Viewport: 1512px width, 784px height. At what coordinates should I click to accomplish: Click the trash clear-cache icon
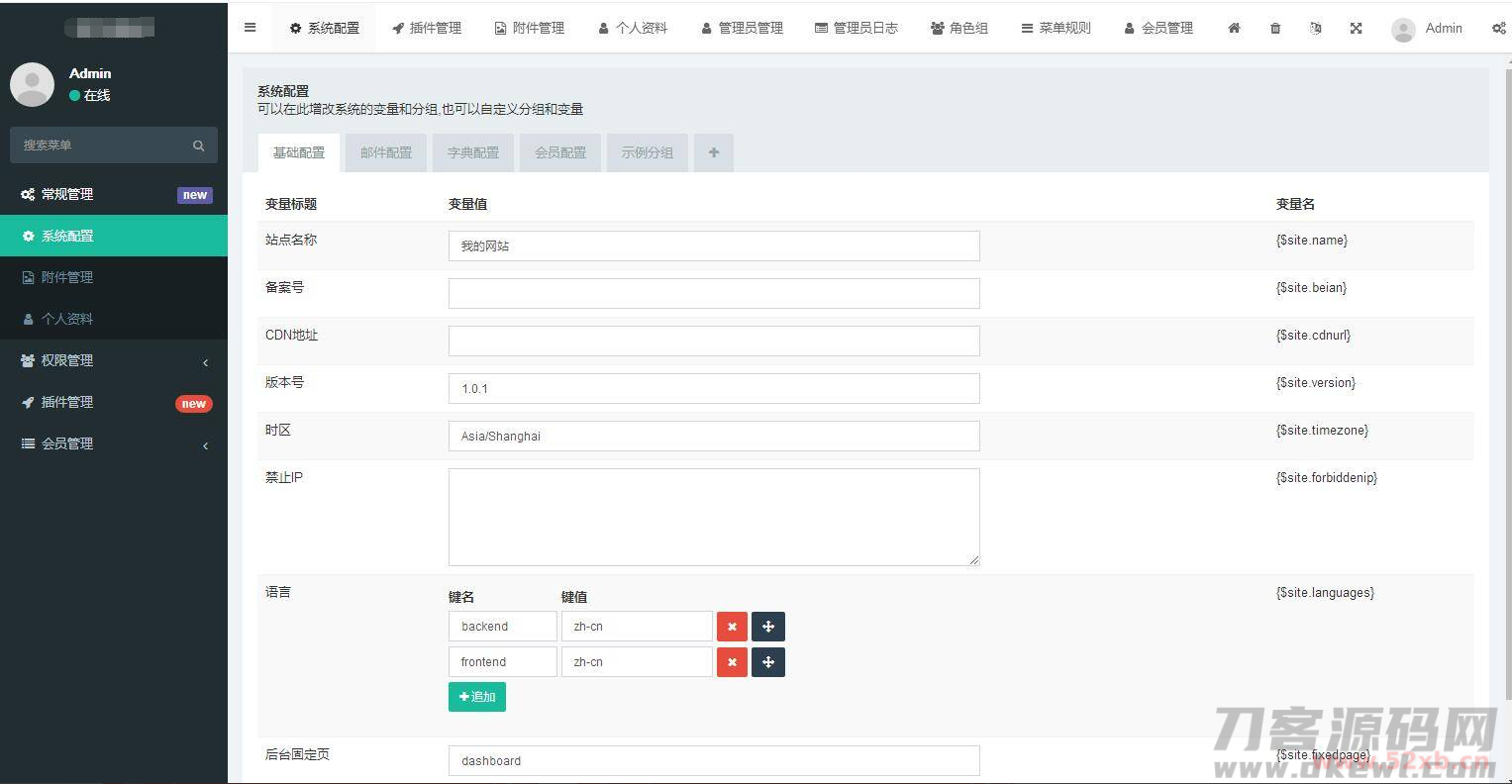[x=1275, y=28]
